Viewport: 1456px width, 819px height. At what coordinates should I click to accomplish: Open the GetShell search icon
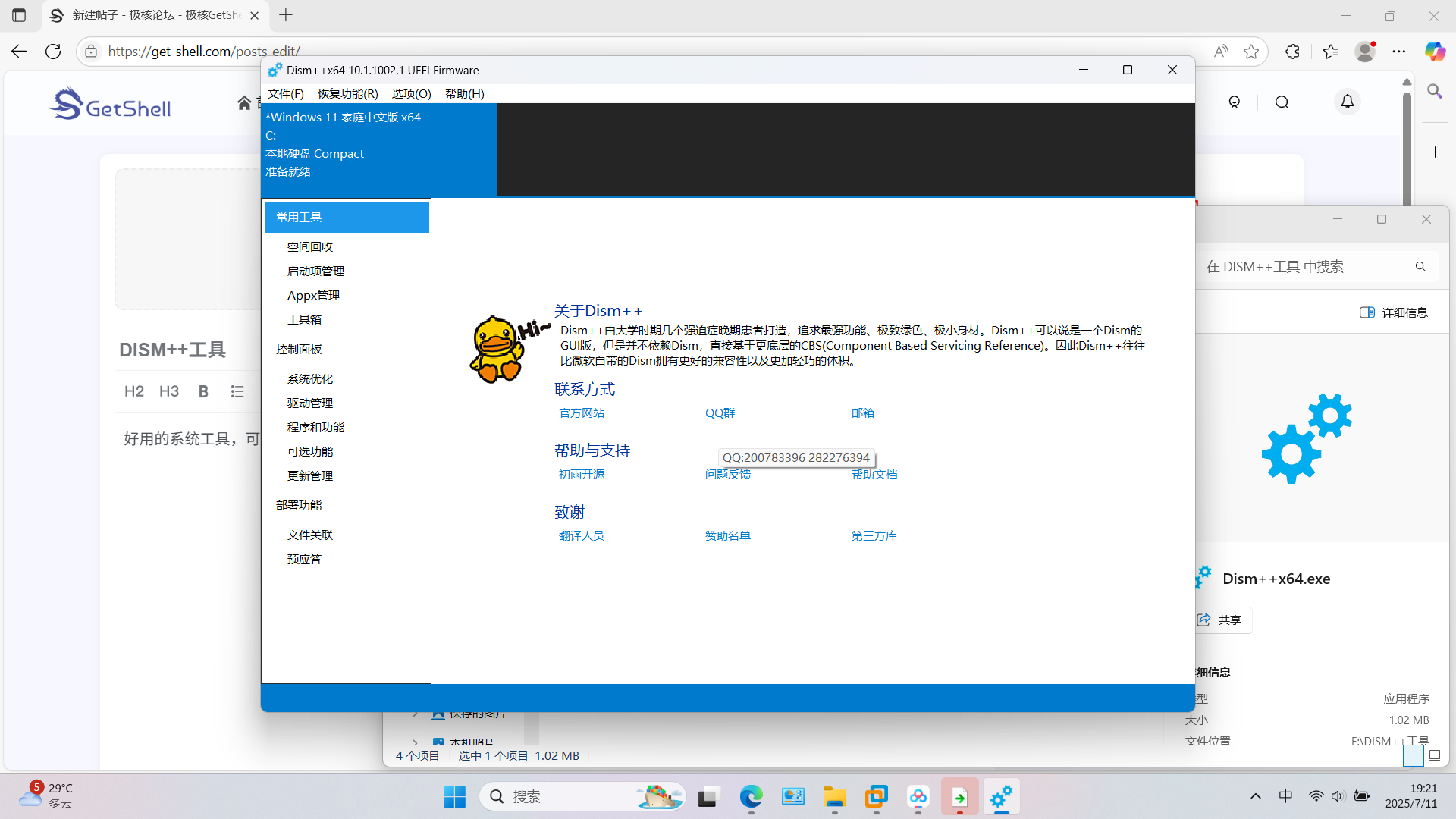coord(1282,102)
